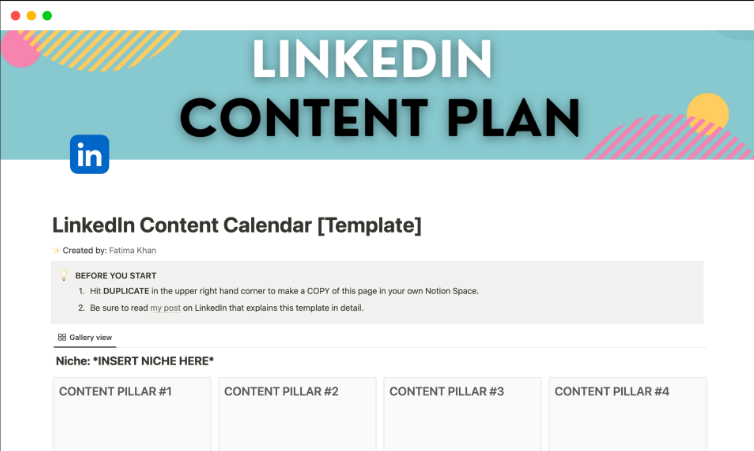This screenshot has width=754, height=451.
Task: Click the page title LinkedIn Content Calendar [Template]
Action: (x=237, y=225)
